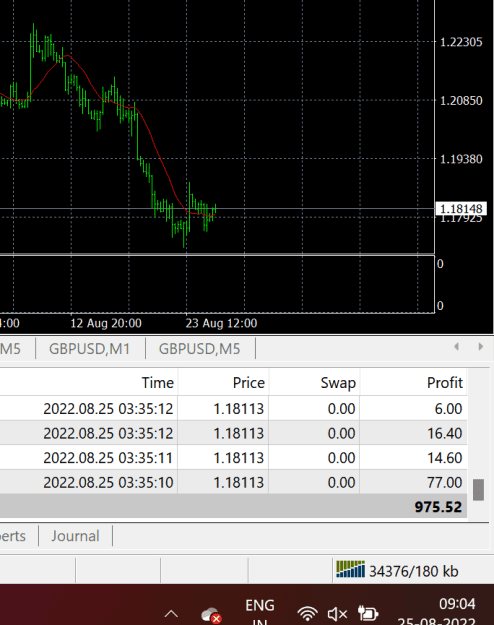Click the 1.22305 price scale label
Image resolution: width=494 pixels, height=625 pixels.
point(461,42)
